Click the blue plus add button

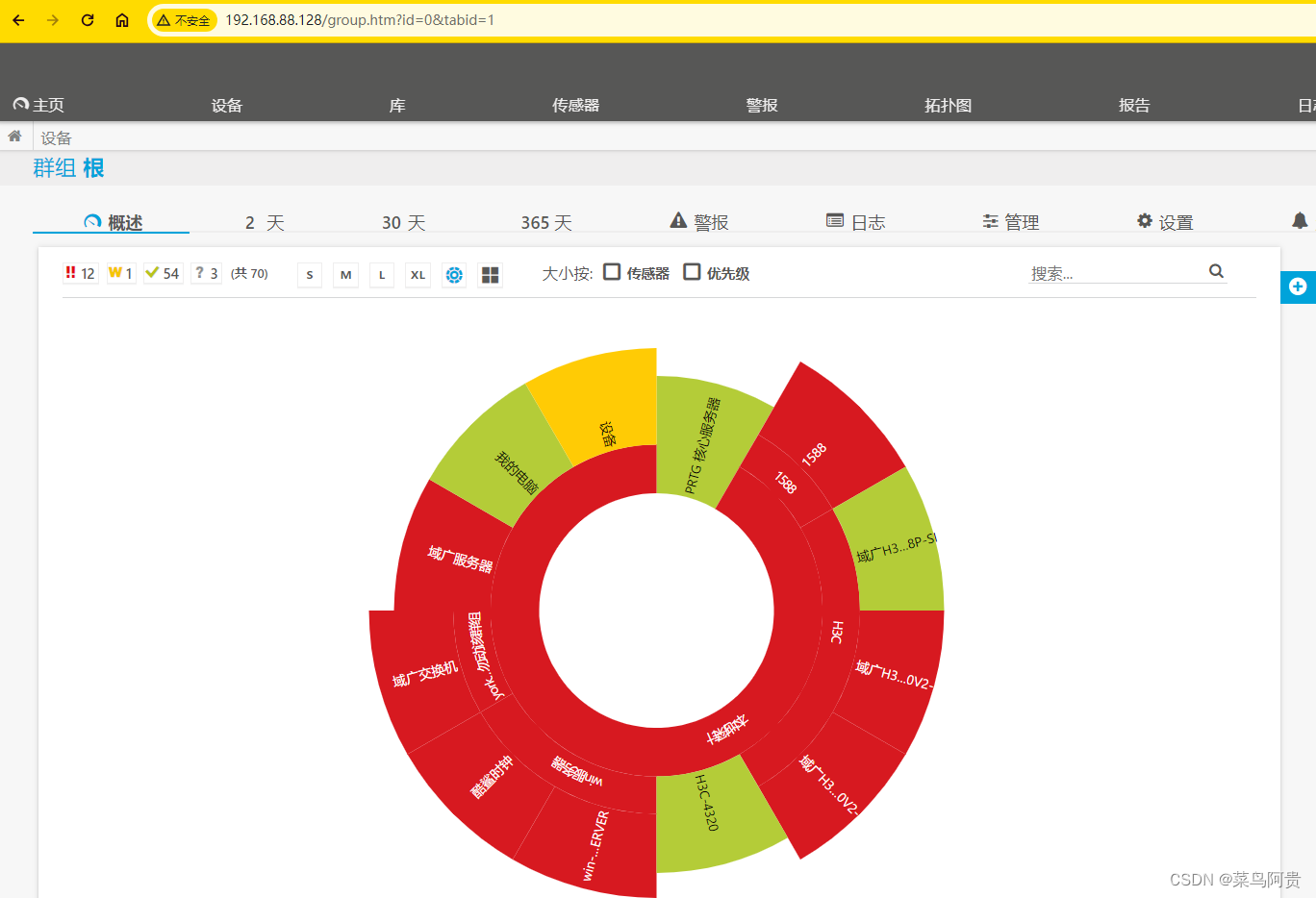click(1298, 287)
